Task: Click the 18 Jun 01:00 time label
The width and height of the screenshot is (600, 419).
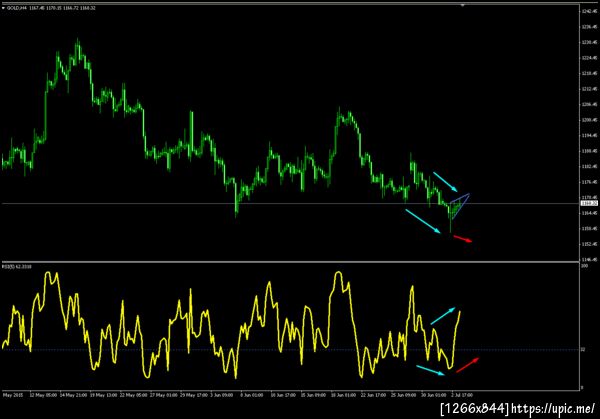Action: [344, 395]
